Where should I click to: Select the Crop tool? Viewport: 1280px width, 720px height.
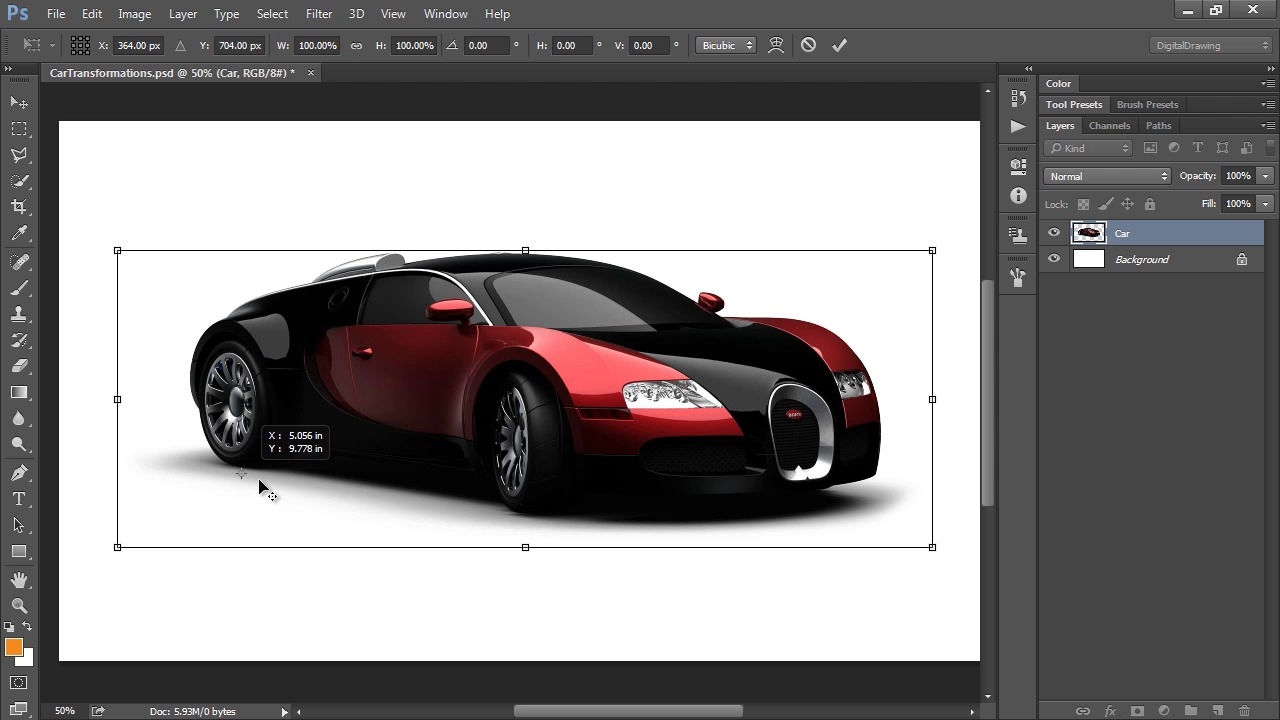[x=19, y=207]
